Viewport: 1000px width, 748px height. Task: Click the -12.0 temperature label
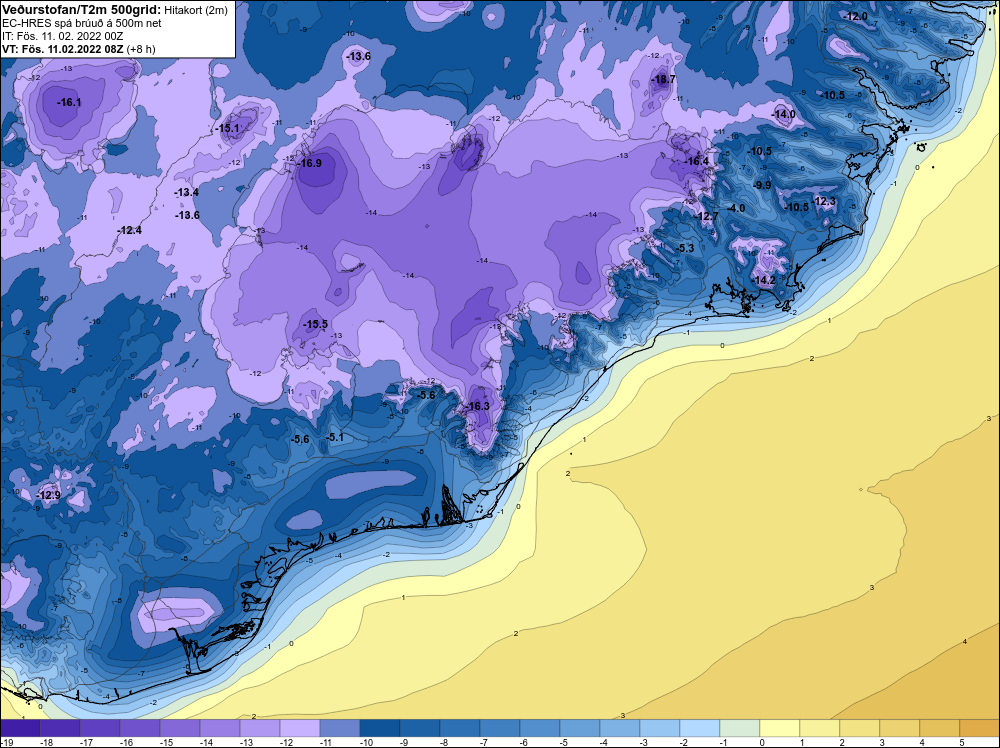tap(856, 17)
